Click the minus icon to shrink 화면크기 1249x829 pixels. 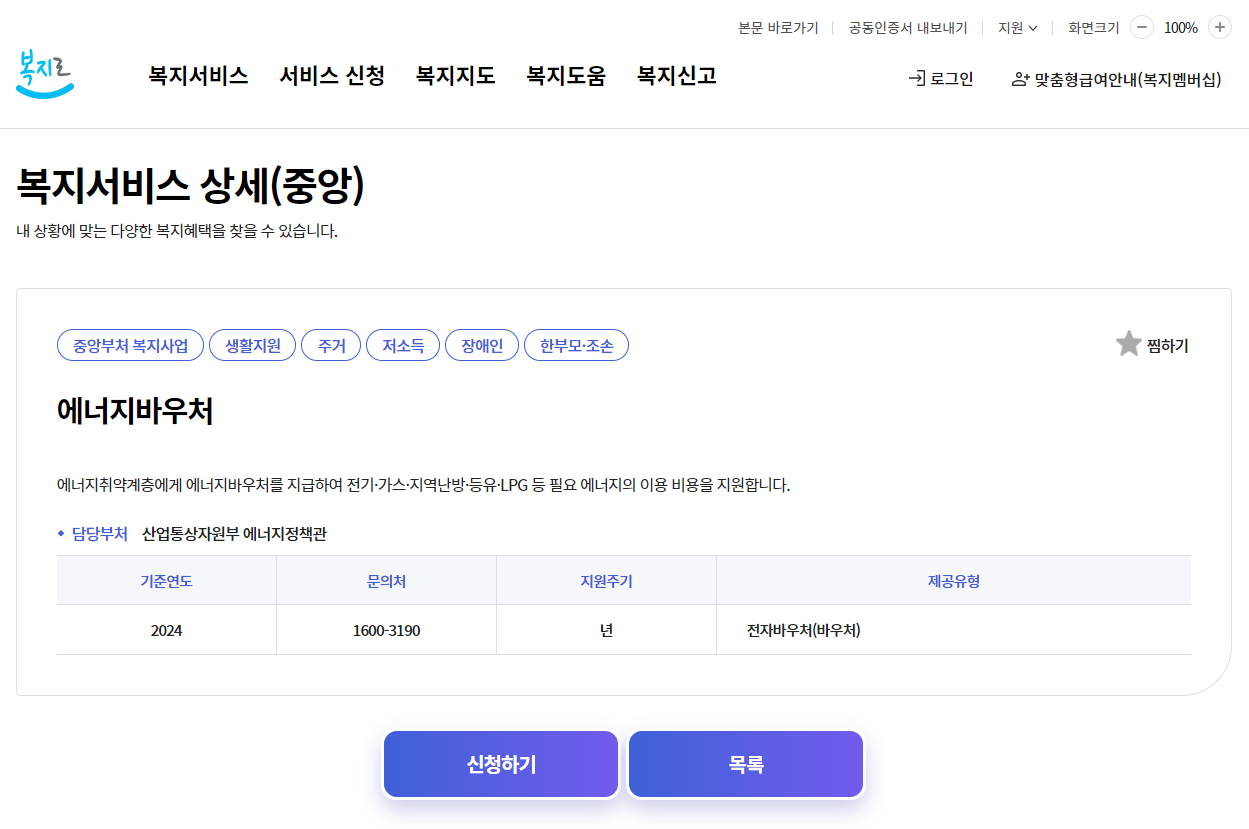click(x=1141, y=27)
